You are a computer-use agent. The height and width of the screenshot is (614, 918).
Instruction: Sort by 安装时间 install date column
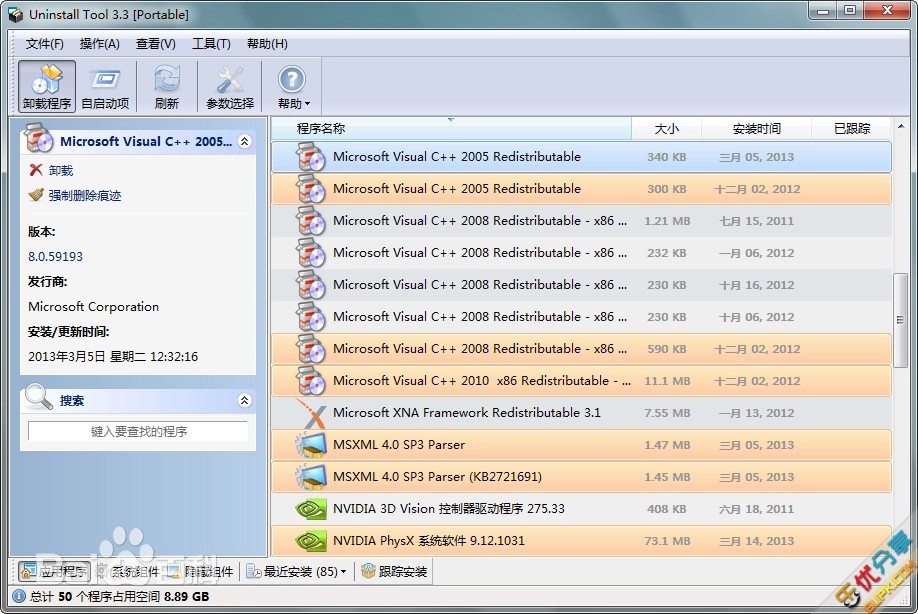(756, 129)
